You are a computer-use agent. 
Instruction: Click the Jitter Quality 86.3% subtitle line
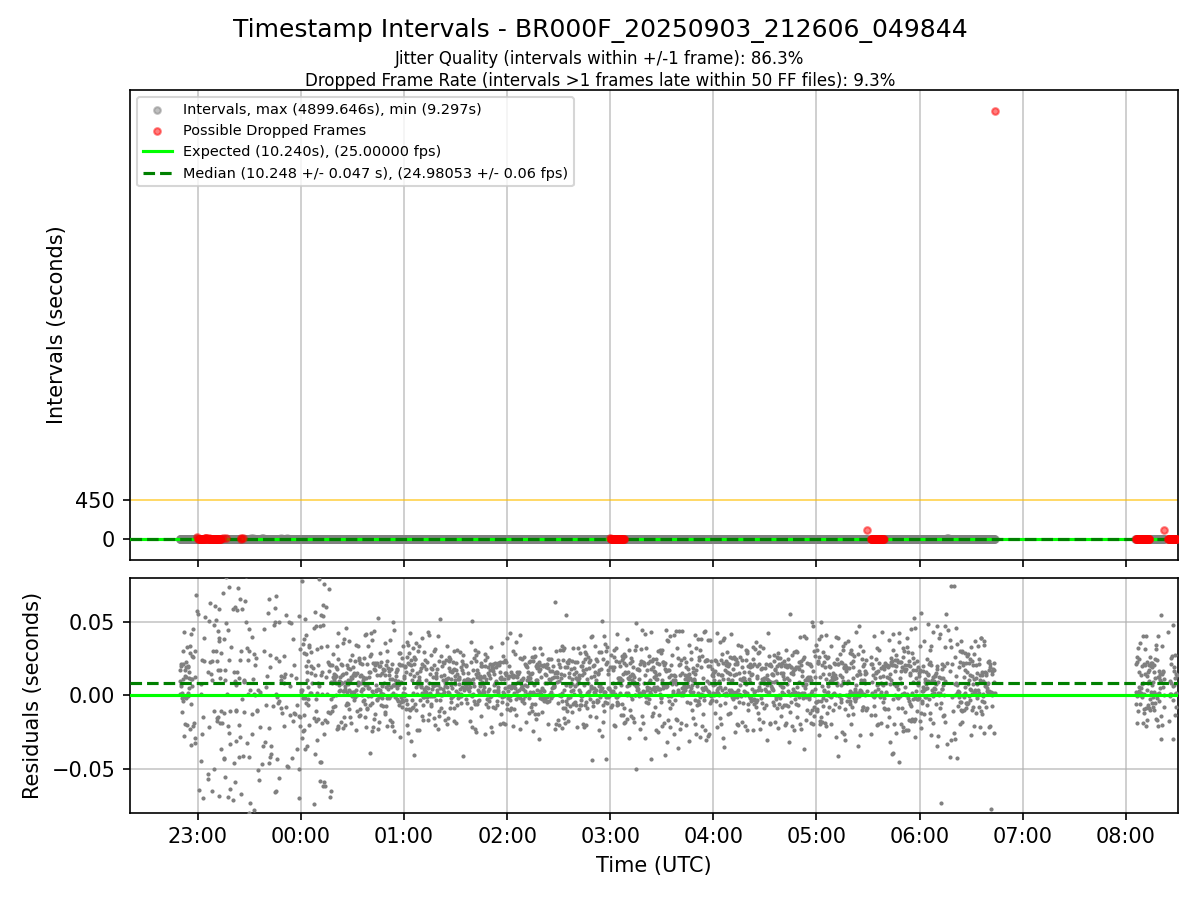point(599,58)
